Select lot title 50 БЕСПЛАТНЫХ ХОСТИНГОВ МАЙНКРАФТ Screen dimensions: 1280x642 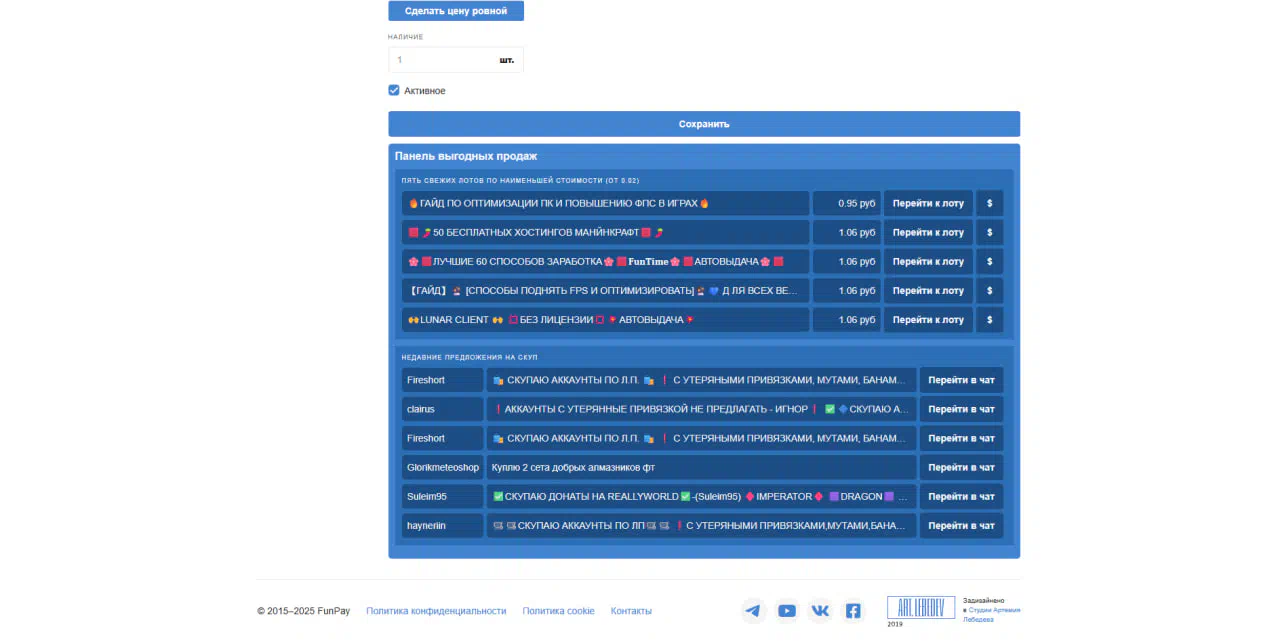(606, 232)
